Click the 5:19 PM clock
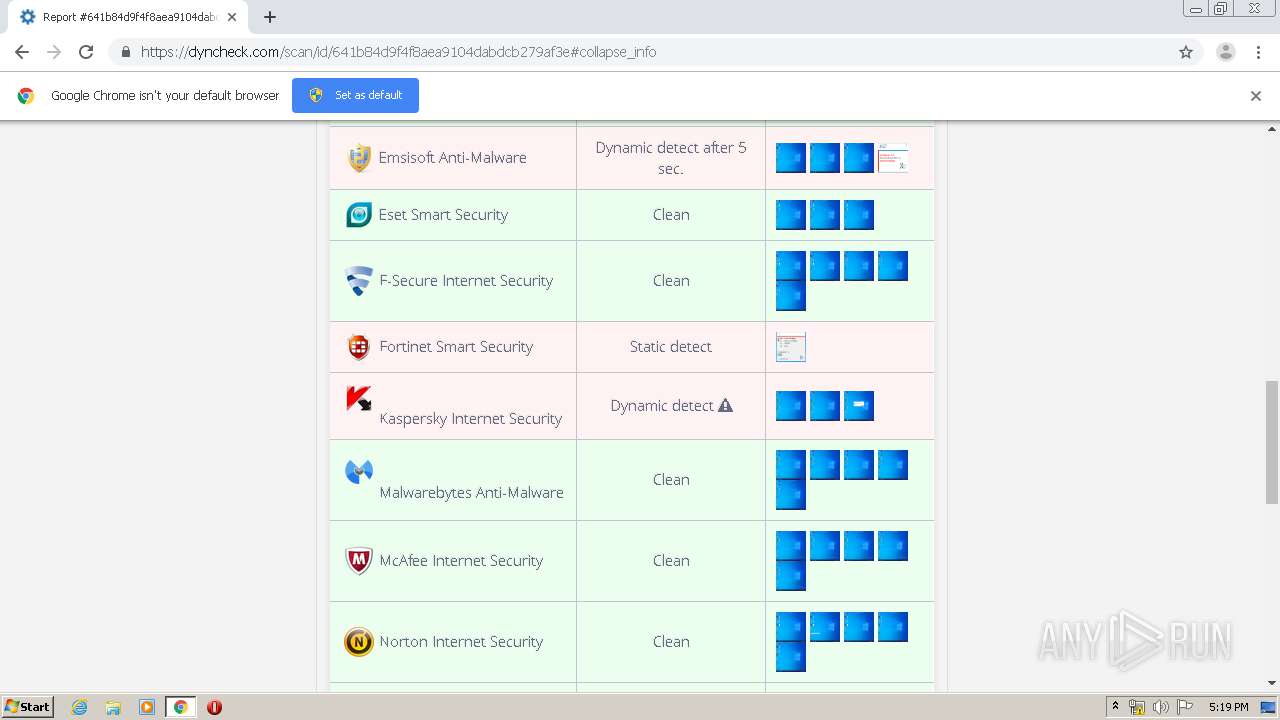Screen dimensions: 1280x720 [x=1228, y=707]
